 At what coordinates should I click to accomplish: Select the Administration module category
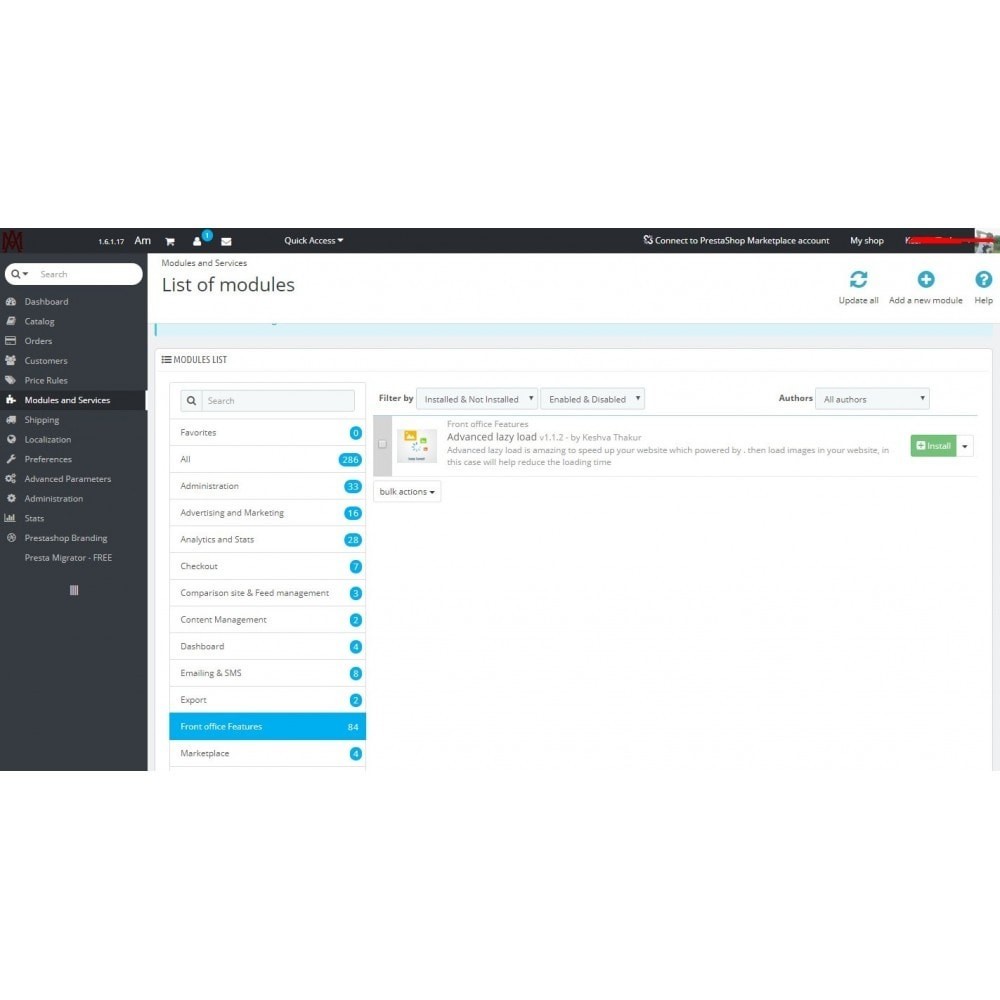(x=267, y=486)
